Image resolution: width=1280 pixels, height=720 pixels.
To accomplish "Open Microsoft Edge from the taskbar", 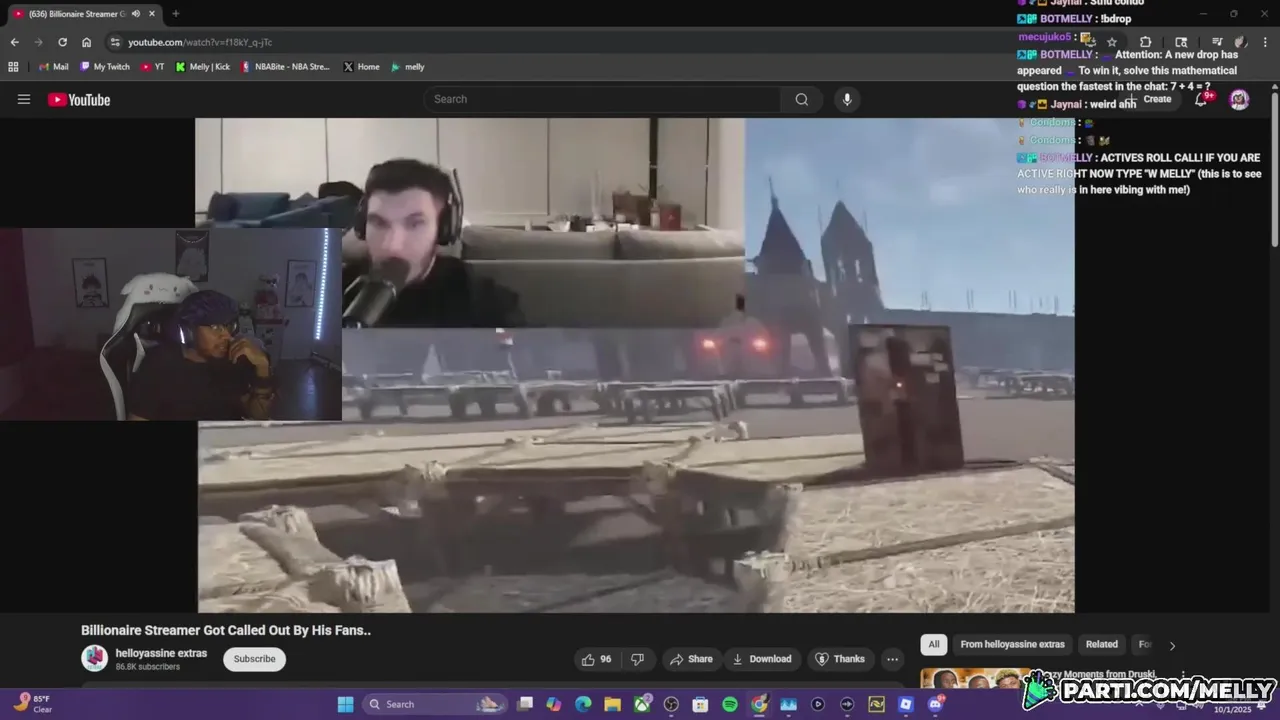I will point(583,704).
